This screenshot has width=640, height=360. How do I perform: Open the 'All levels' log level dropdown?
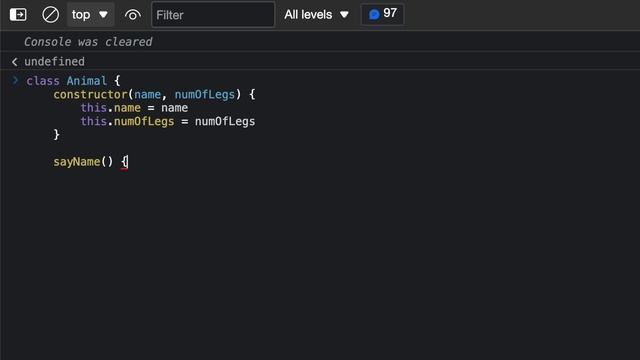(317, 15)
